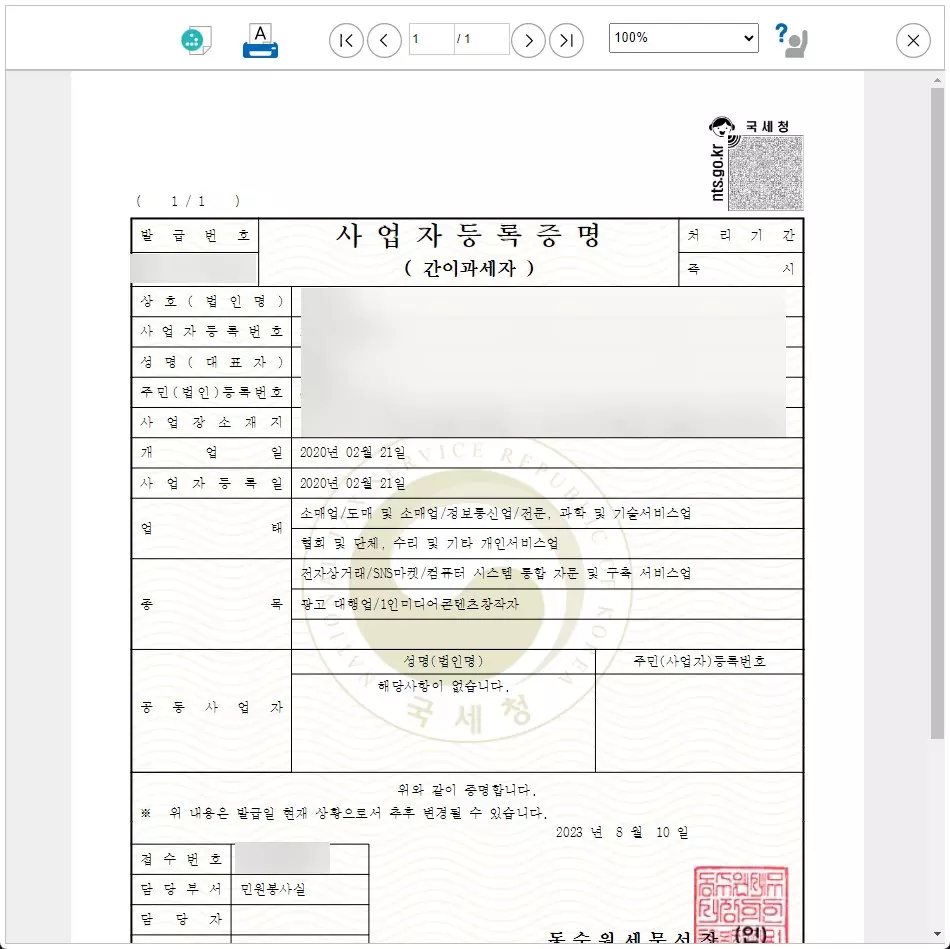Click the 담당부서 label
This screenshot has height=949, width=950.
click(181, 889)
